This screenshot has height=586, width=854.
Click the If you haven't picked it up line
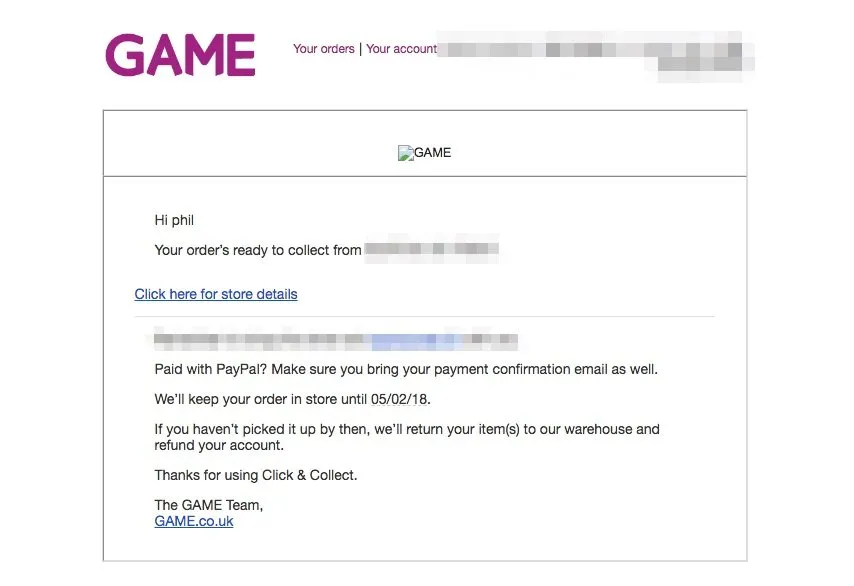click(407, 429)
